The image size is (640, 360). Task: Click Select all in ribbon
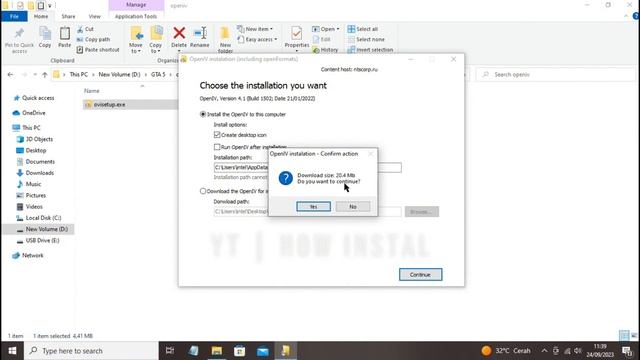coord(363,29)
